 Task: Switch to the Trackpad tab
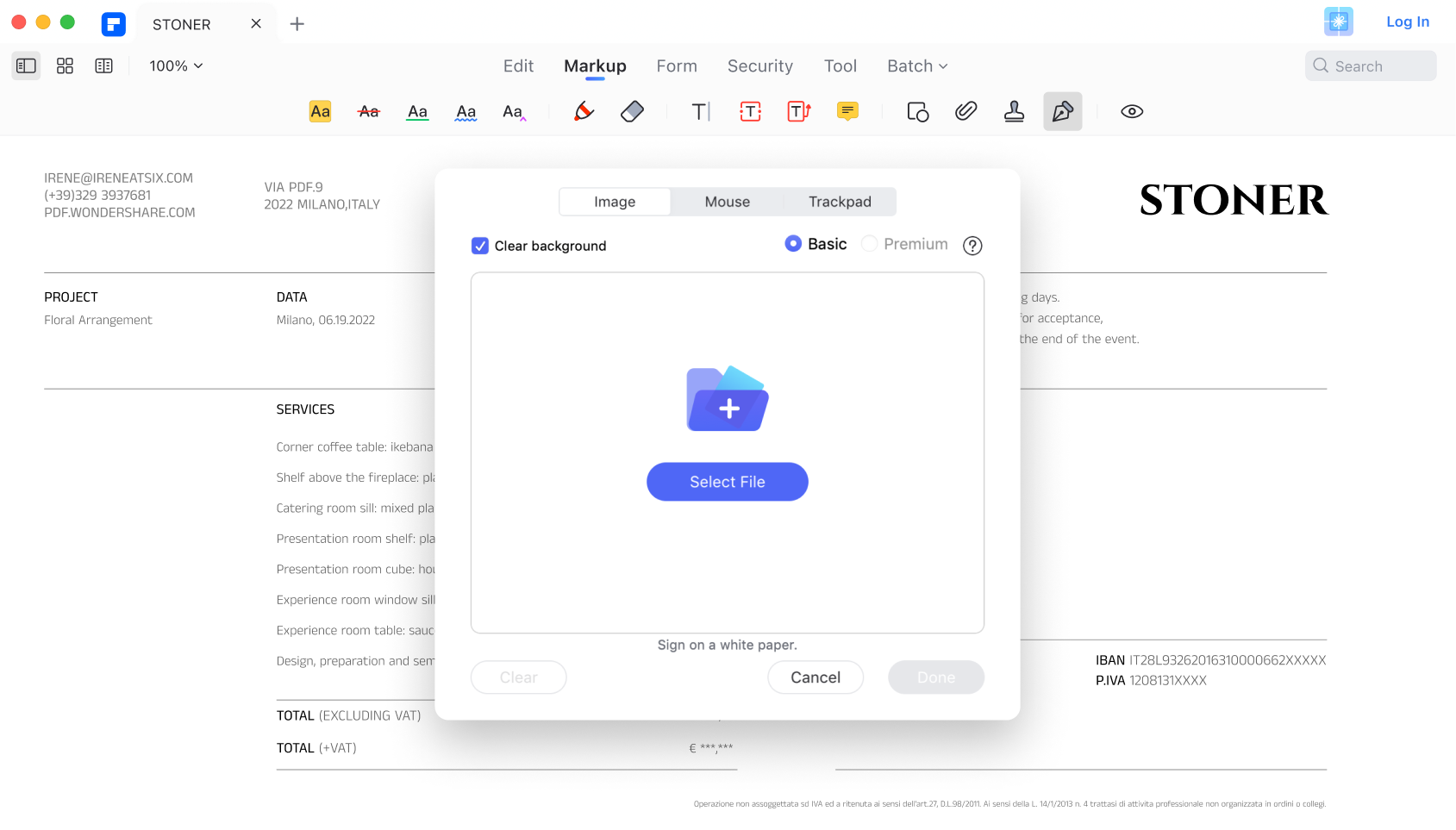coord(840,202)
